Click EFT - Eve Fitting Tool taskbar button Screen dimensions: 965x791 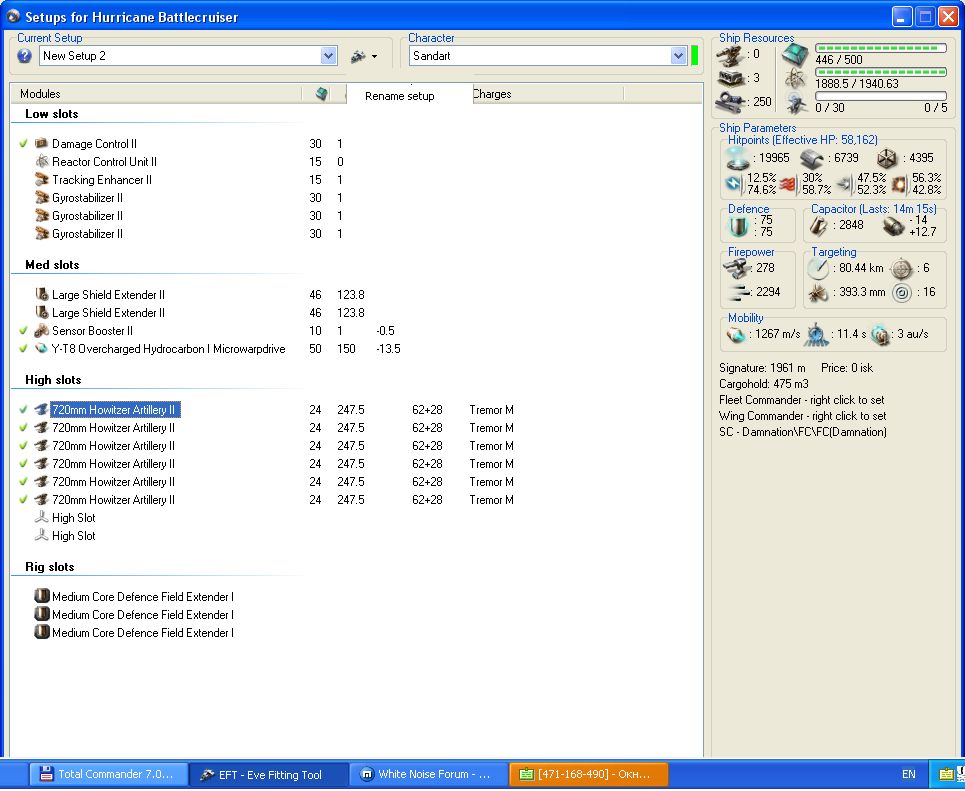268,774
